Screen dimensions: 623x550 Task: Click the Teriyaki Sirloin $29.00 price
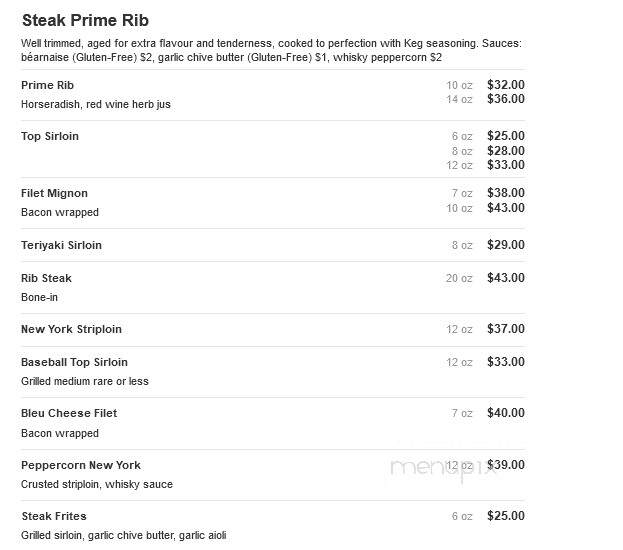(x=506, y=245)
